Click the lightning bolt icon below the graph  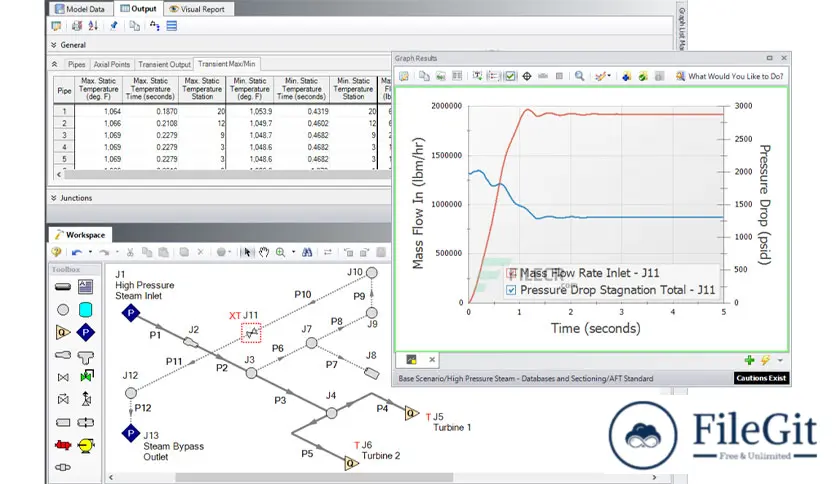point(766,360)
